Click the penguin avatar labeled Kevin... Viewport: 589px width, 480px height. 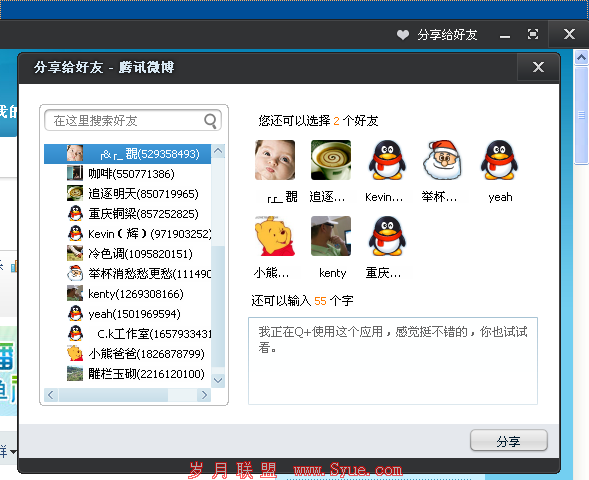[x=387, y=160]
